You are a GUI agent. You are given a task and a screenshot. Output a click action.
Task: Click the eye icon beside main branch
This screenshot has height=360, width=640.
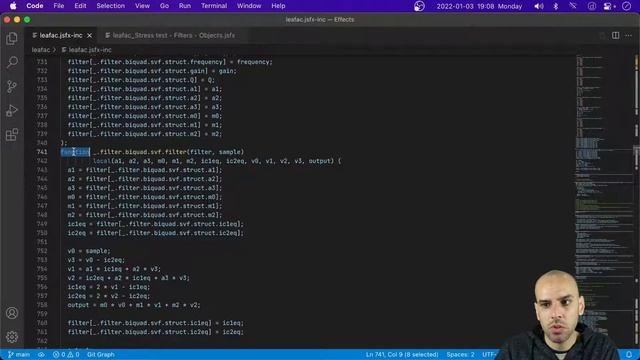click(x=41, y=354)
